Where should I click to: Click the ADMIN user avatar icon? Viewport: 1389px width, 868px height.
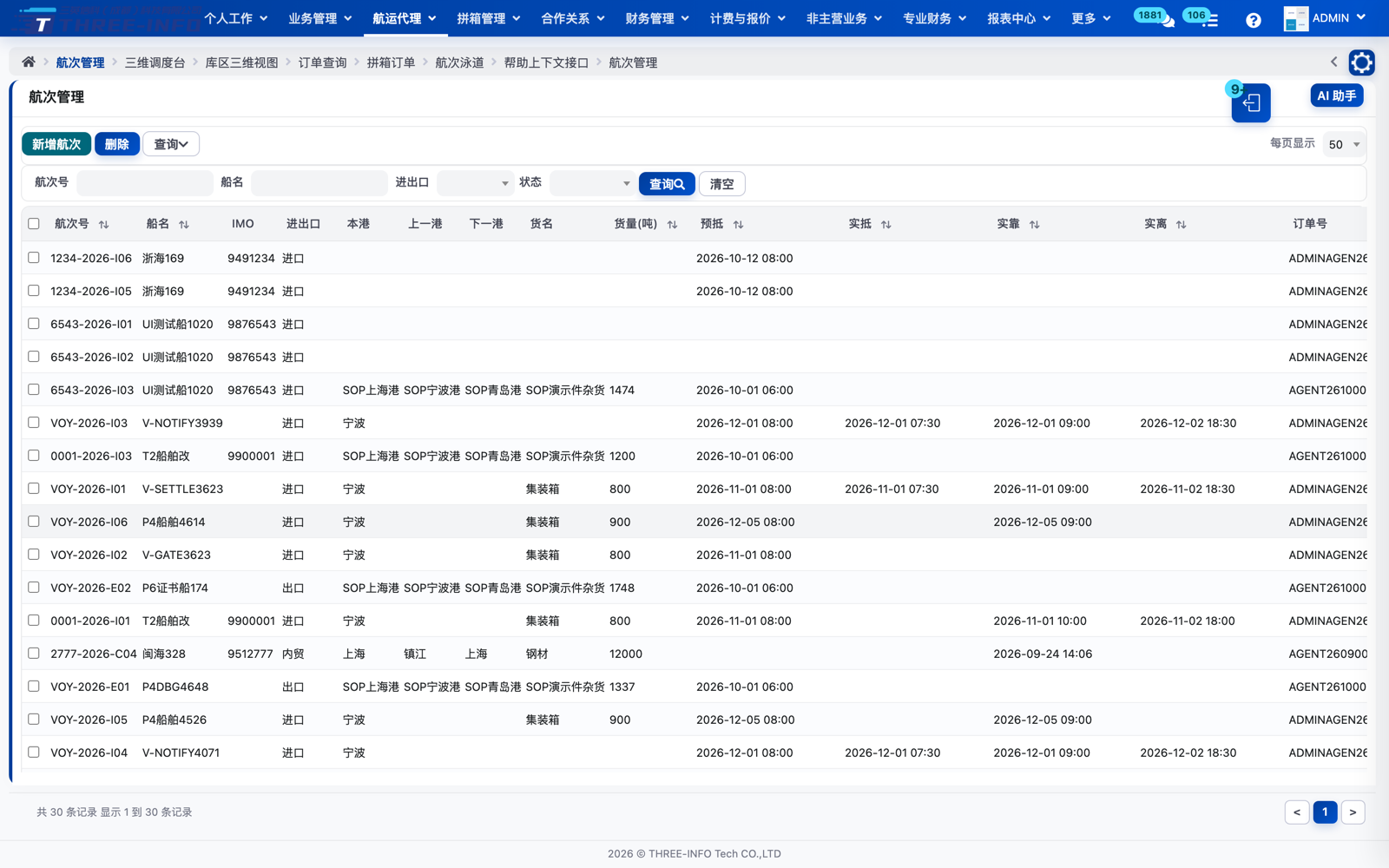[1295, 18]
